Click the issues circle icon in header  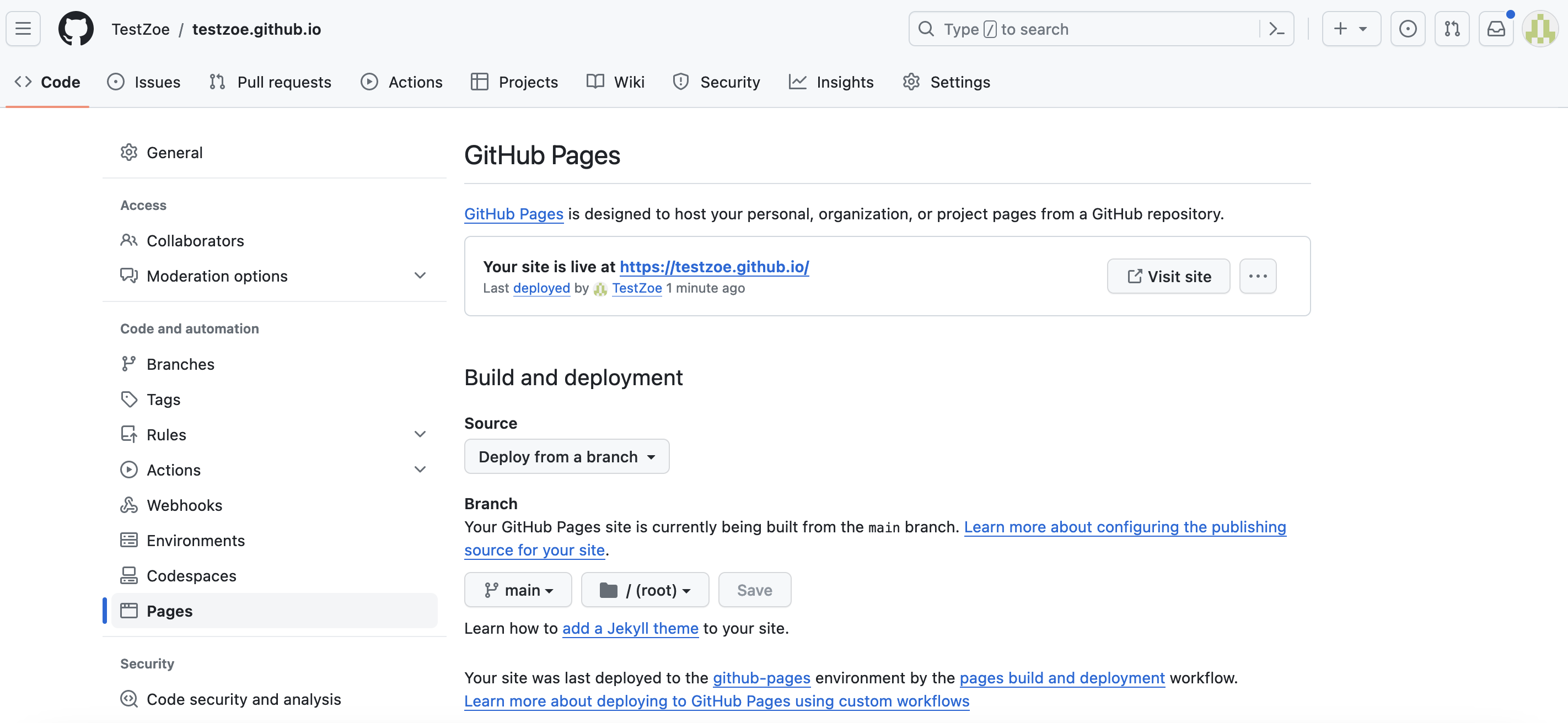(x=1408, y=29)
